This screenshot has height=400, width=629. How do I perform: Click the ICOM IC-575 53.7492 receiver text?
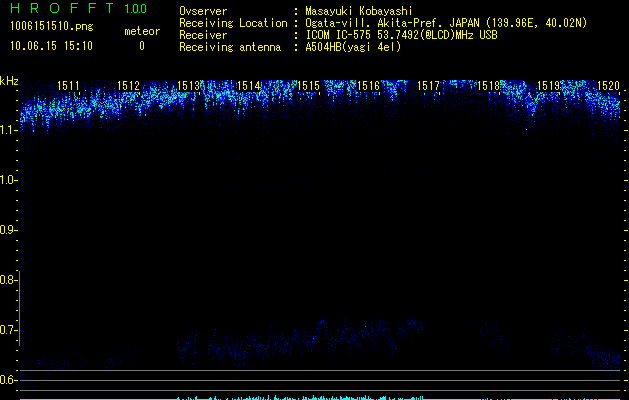[401, 35]
